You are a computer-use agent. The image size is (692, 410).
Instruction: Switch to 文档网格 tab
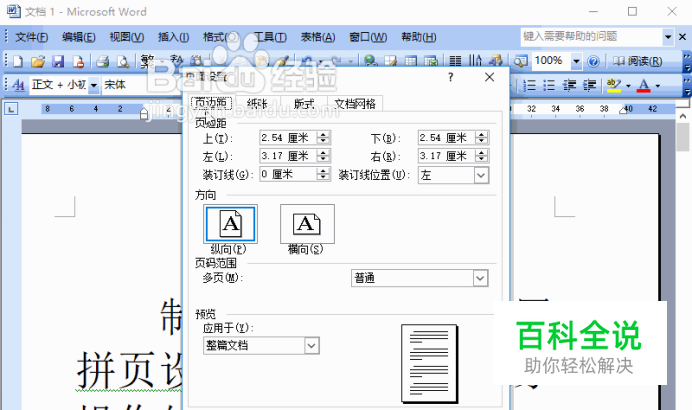coord(355,104)
